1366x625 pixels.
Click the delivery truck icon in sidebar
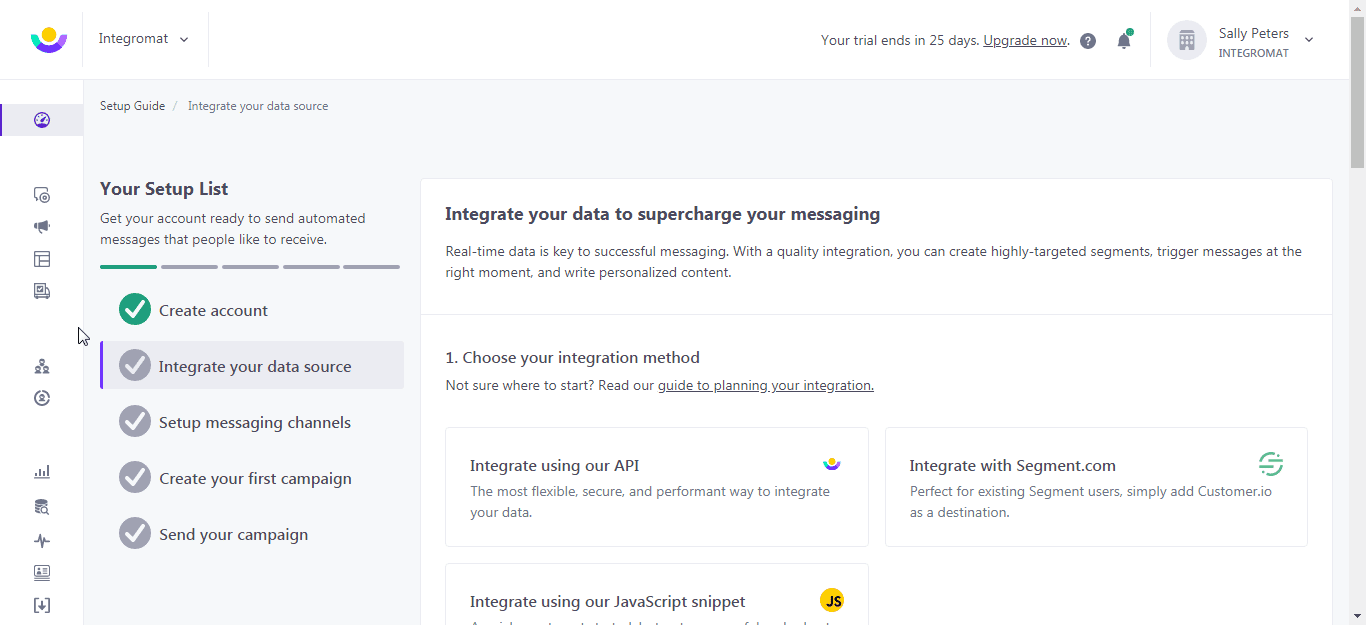[41, 291]
